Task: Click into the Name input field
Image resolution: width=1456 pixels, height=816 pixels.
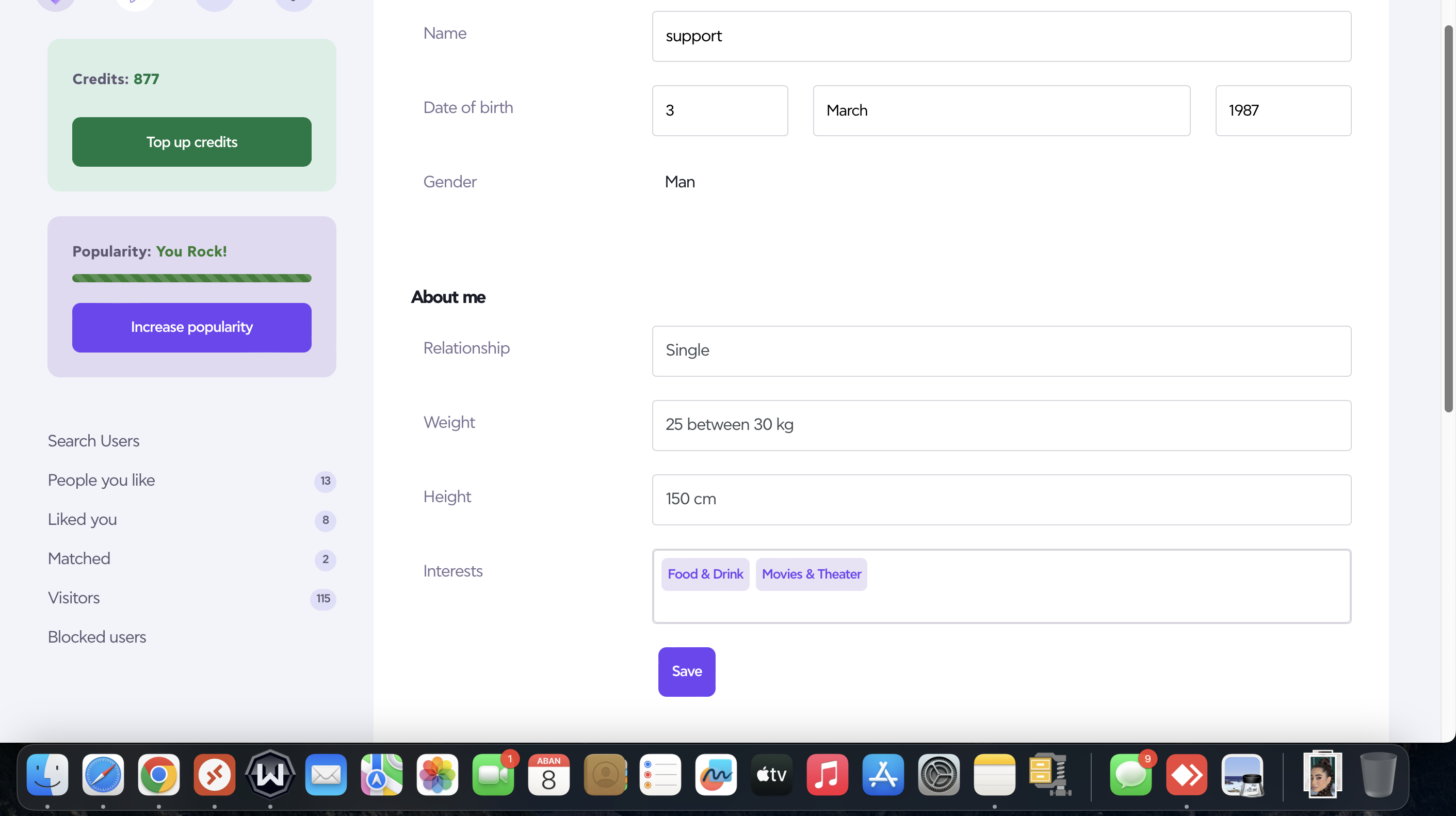Action: tap(1001, 36)
